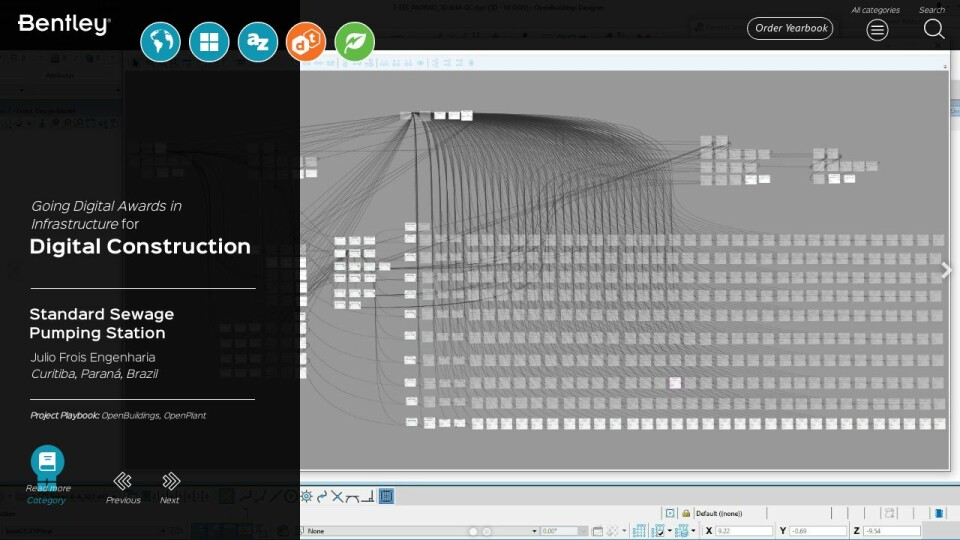Open the dotted grid dropdown arrow
Screen dimensions: 960x540
click(694, 531)
